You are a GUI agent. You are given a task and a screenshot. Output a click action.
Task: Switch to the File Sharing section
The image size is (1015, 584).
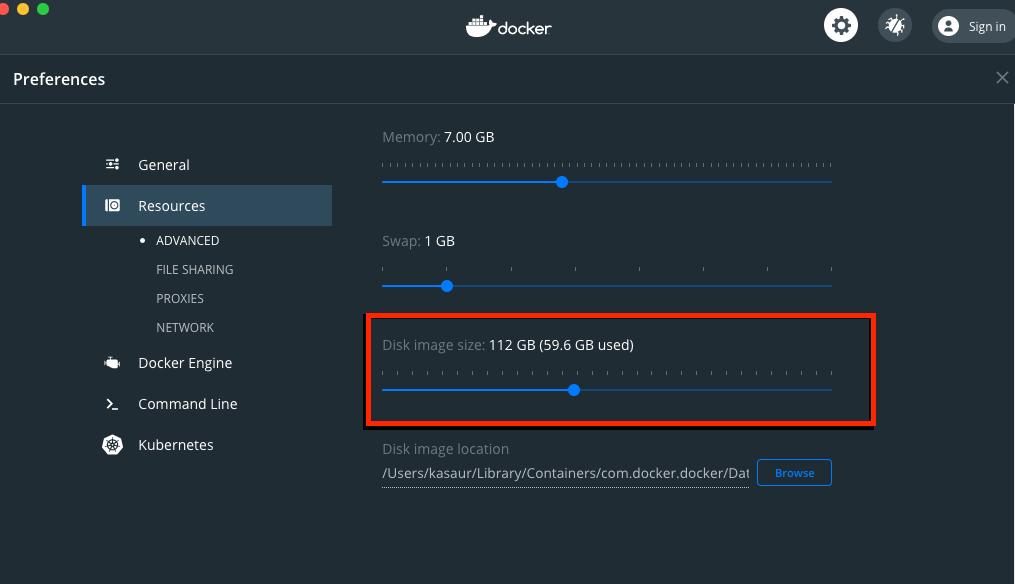[x=194, y=269]
